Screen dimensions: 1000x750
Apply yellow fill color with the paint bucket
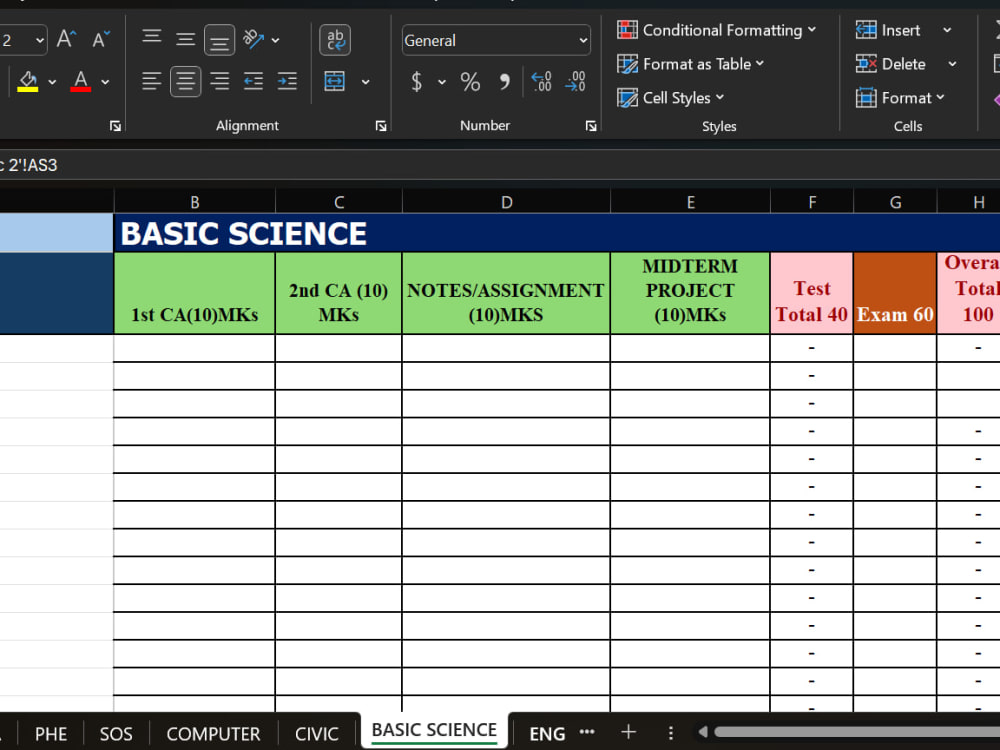pos(27,82)
